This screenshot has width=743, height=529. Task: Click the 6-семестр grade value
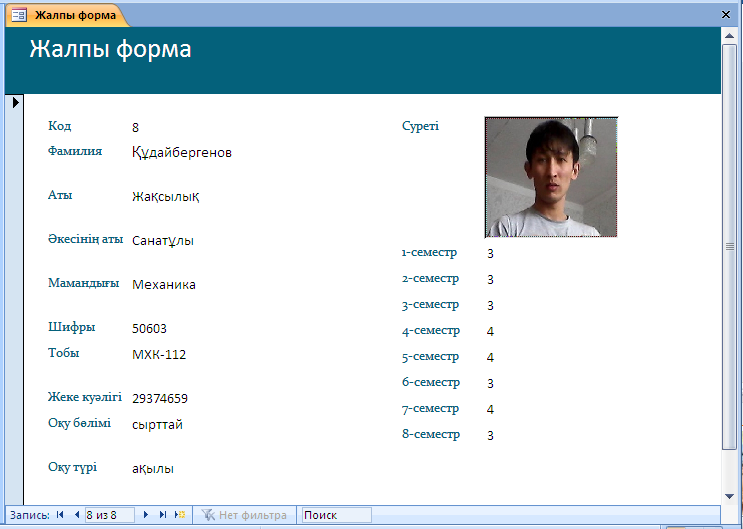pyautogui.click(x=490, y=383)
